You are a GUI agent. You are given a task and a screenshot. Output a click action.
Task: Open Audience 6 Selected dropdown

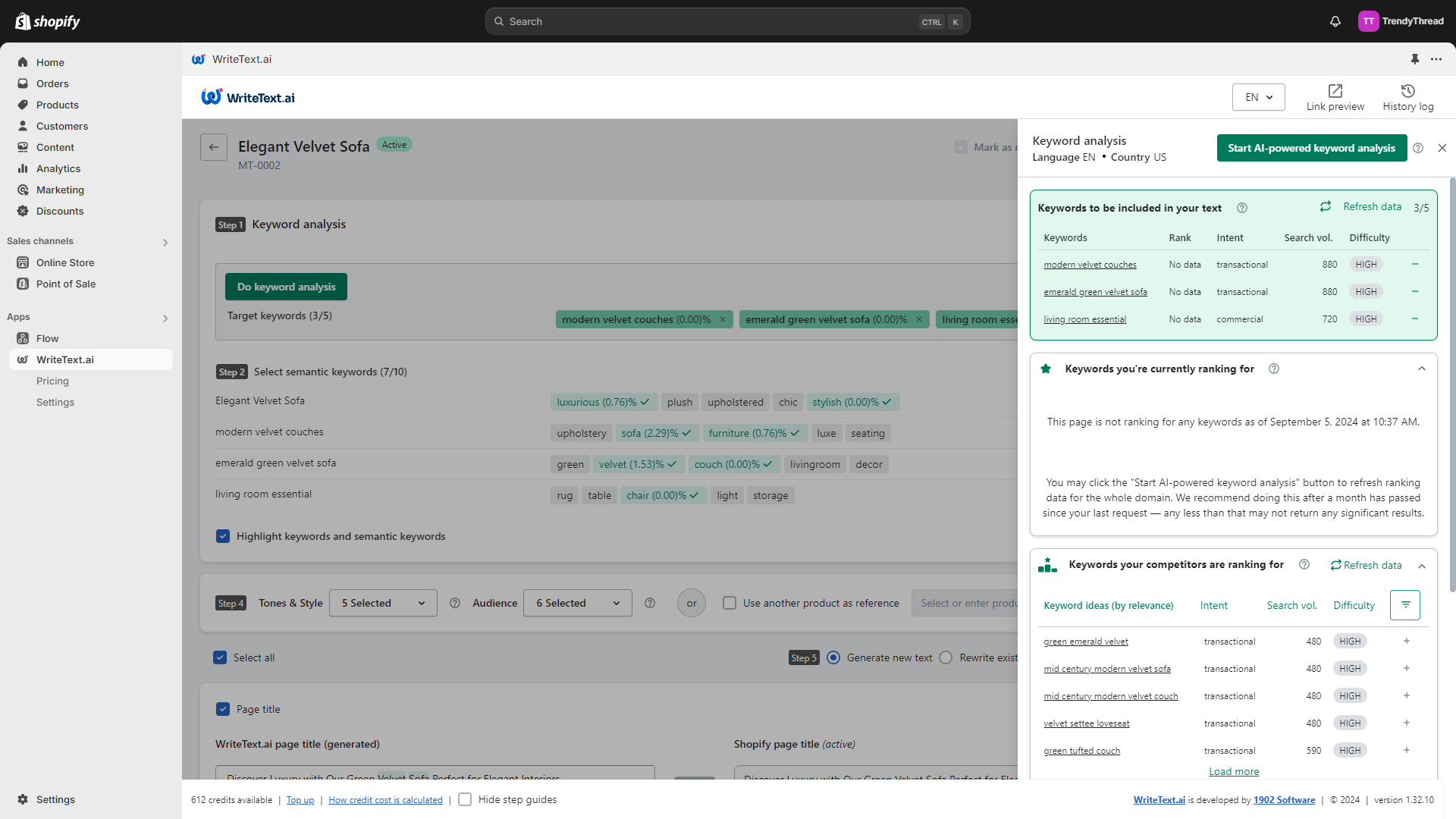pyautogui.click(x=578, y=603)
